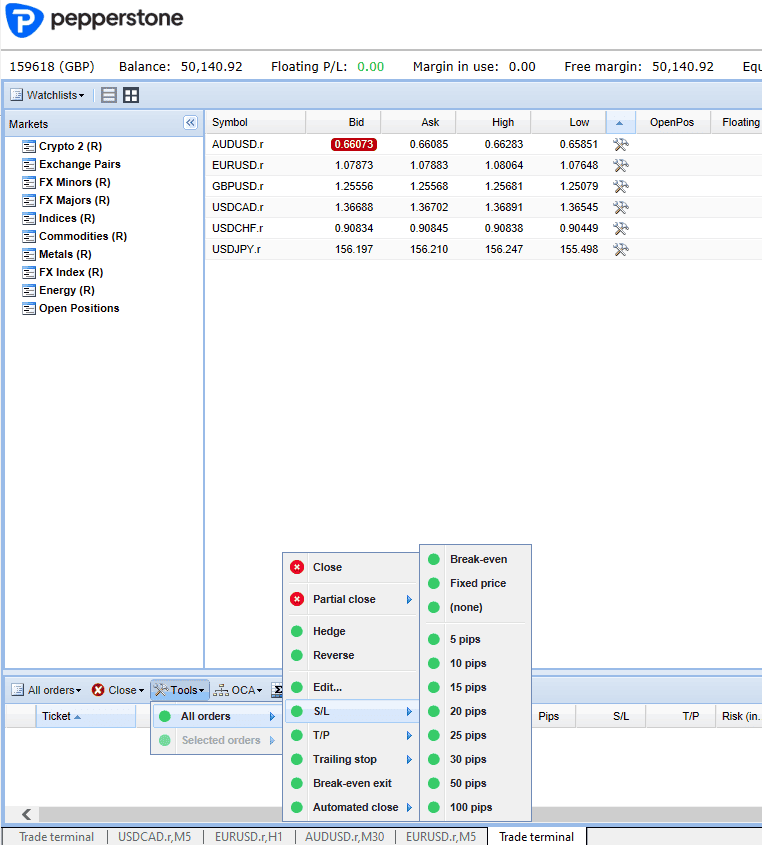
Task: Click the sigma summary icon in orders toolbar
Action: coord(277,690)
